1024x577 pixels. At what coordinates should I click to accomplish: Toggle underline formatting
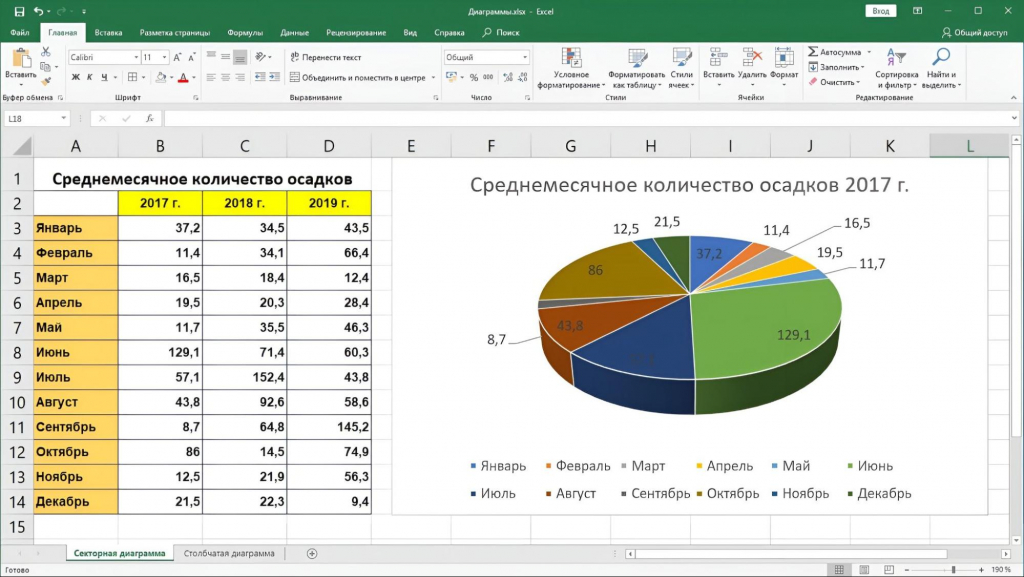click(x=102, y=77)
